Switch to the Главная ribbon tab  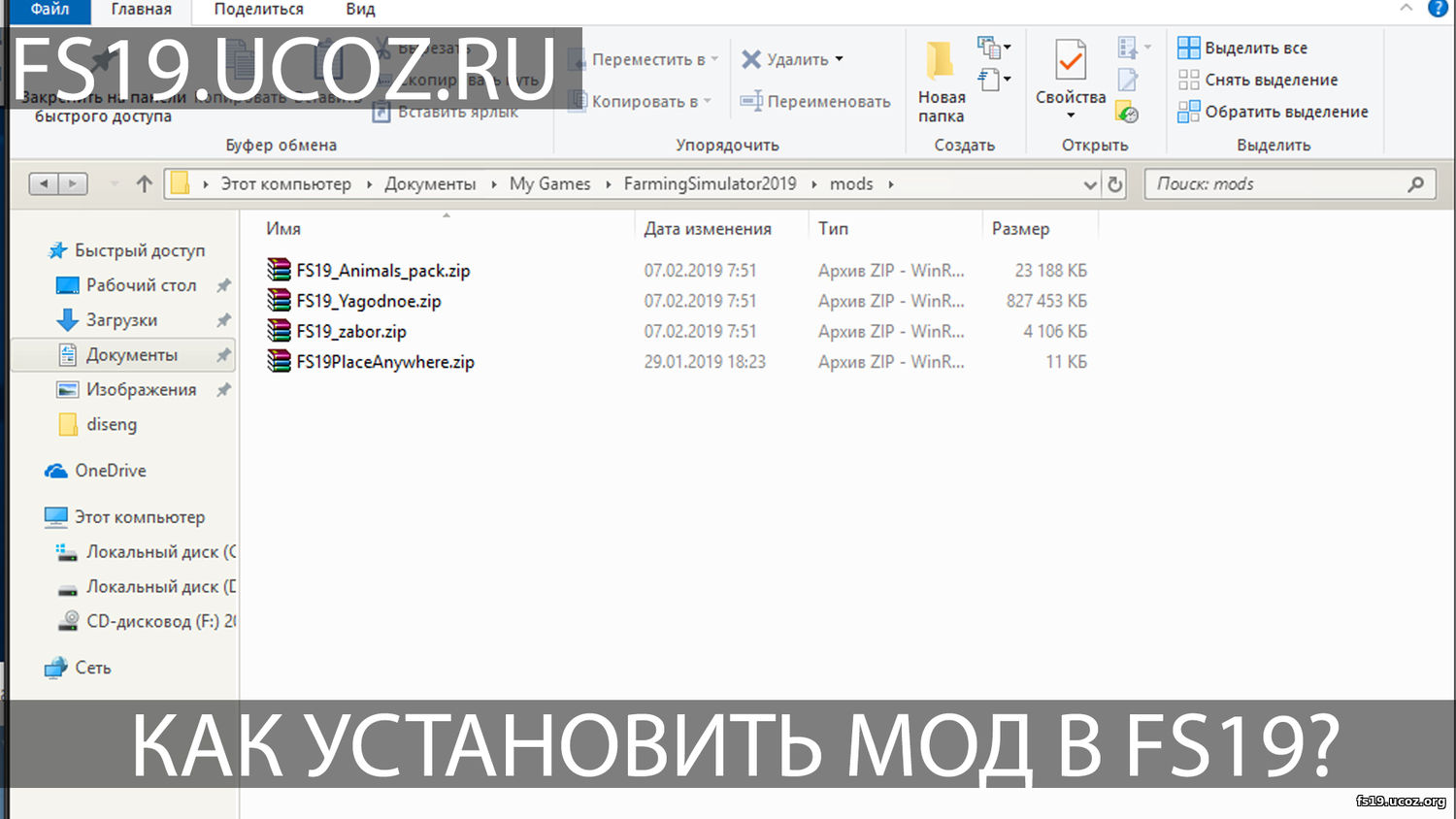[141, 10]
